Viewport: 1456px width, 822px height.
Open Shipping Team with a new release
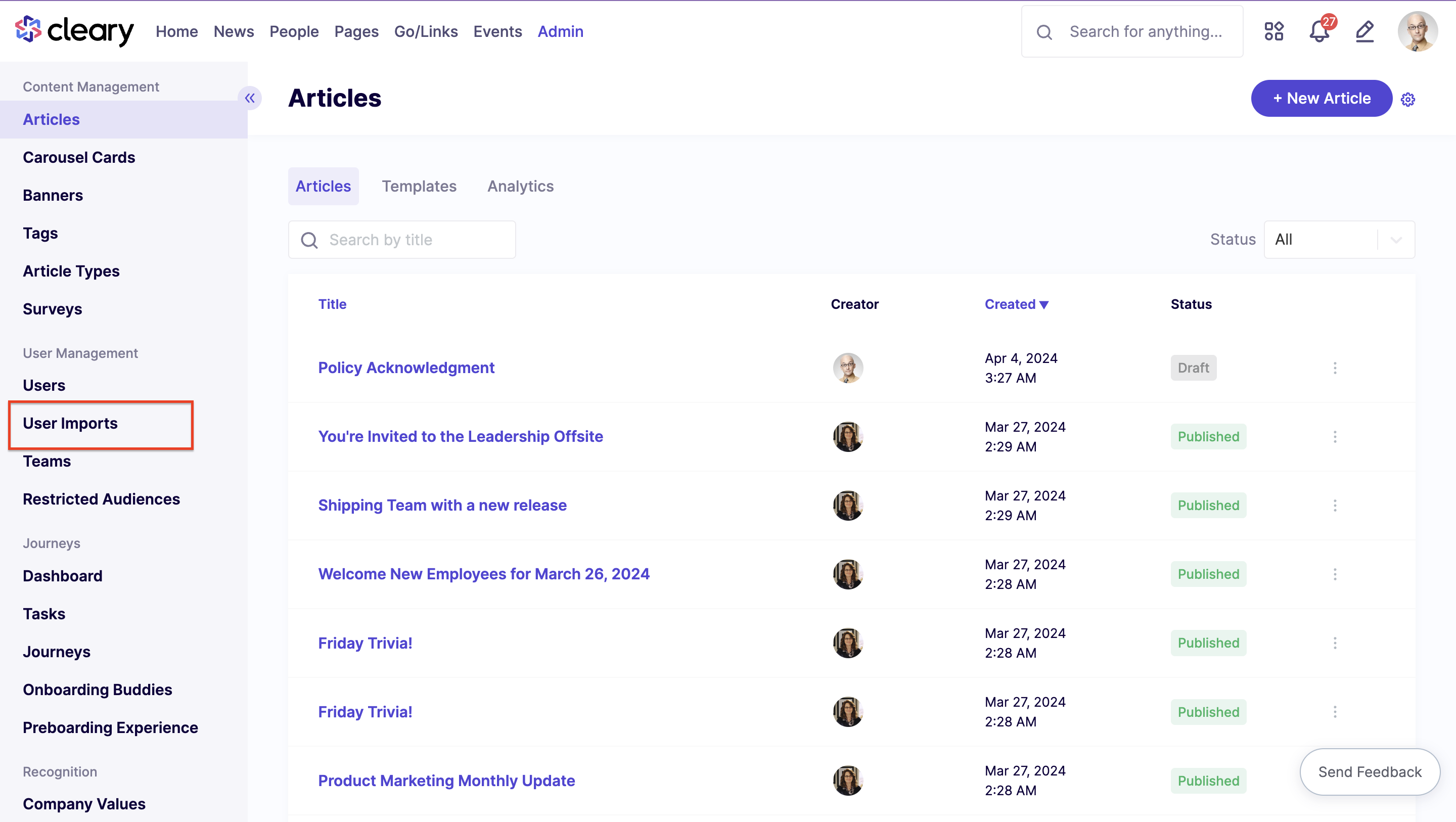442,506
